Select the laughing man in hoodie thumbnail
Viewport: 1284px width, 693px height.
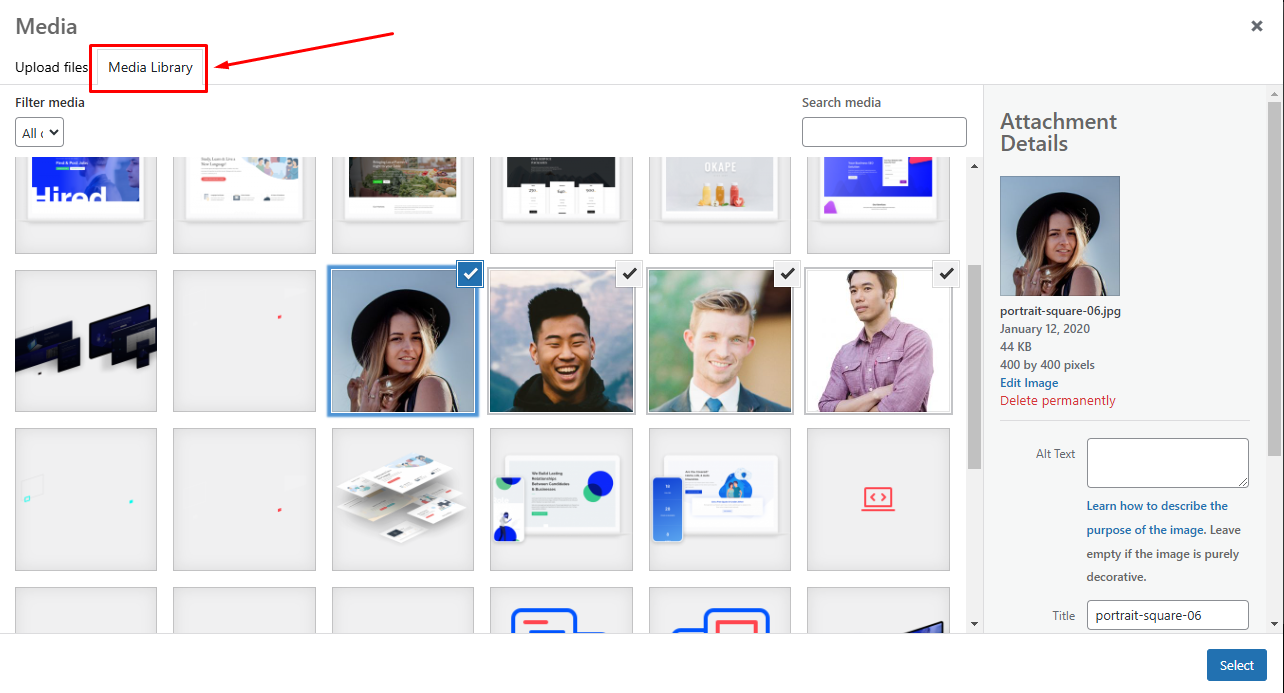(x=562, y=341)
